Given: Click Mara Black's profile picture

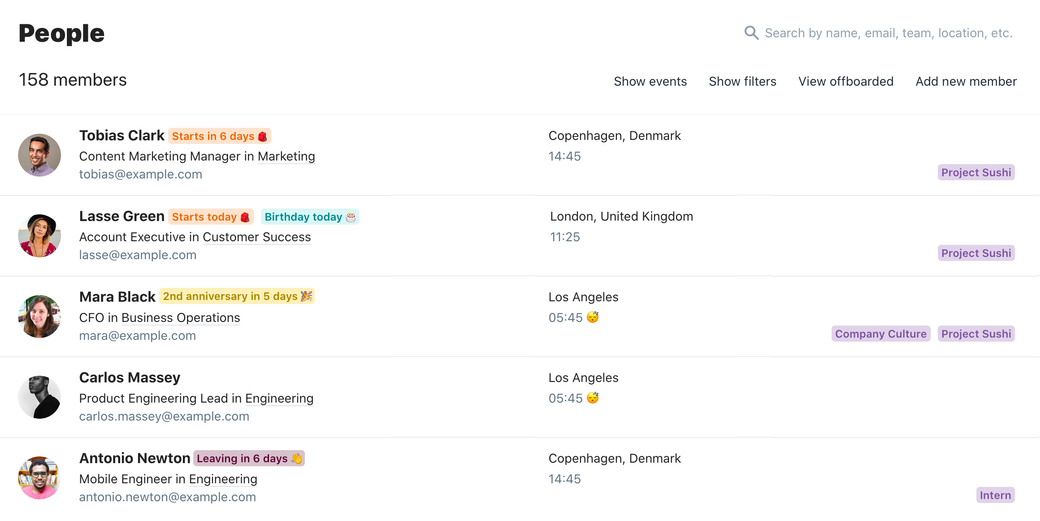Looking at the screenshot, I should click(40, 316).
